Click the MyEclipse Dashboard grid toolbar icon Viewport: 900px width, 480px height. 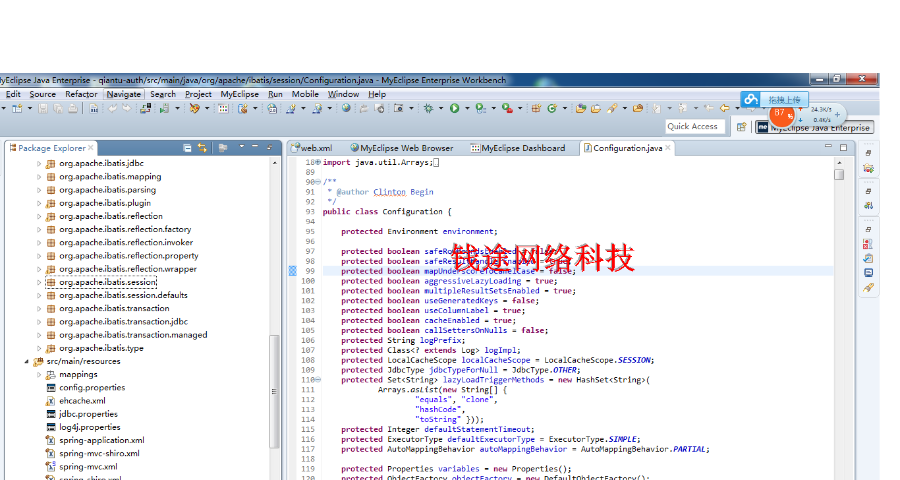(223, 108)
